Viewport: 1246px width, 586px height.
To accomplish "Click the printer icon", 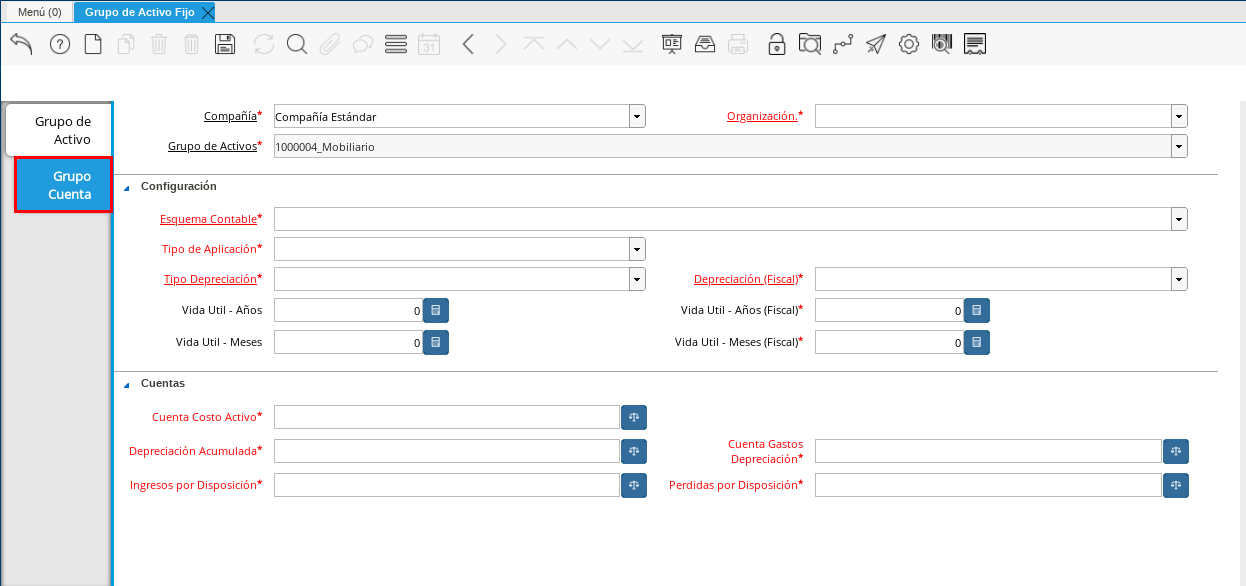I will coord(738,44).
